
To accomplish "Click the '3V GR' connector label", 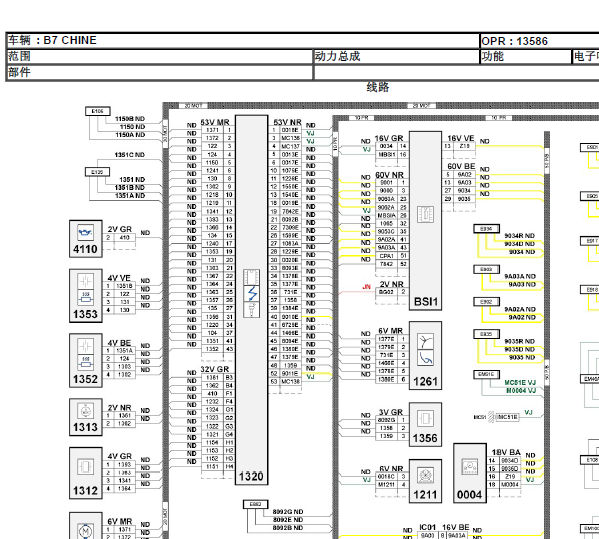I will point(391,412).
